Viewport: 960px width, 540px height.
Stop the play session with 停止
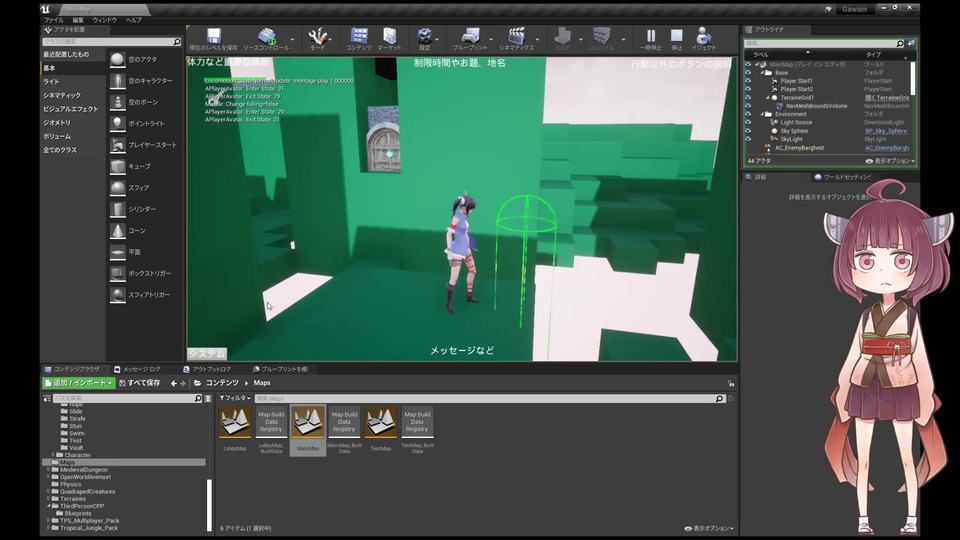point(676,36)
